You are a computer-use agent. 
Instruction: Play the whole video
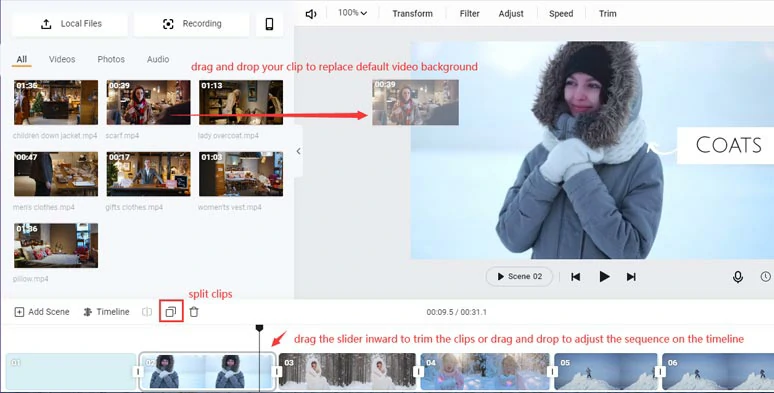tap(604, 277)
